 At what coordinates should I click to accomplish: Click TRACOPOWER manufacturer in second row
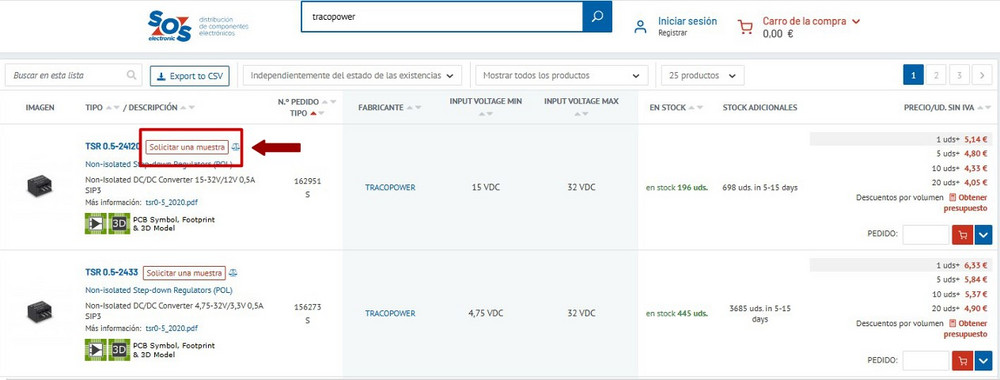coord(390,313)
